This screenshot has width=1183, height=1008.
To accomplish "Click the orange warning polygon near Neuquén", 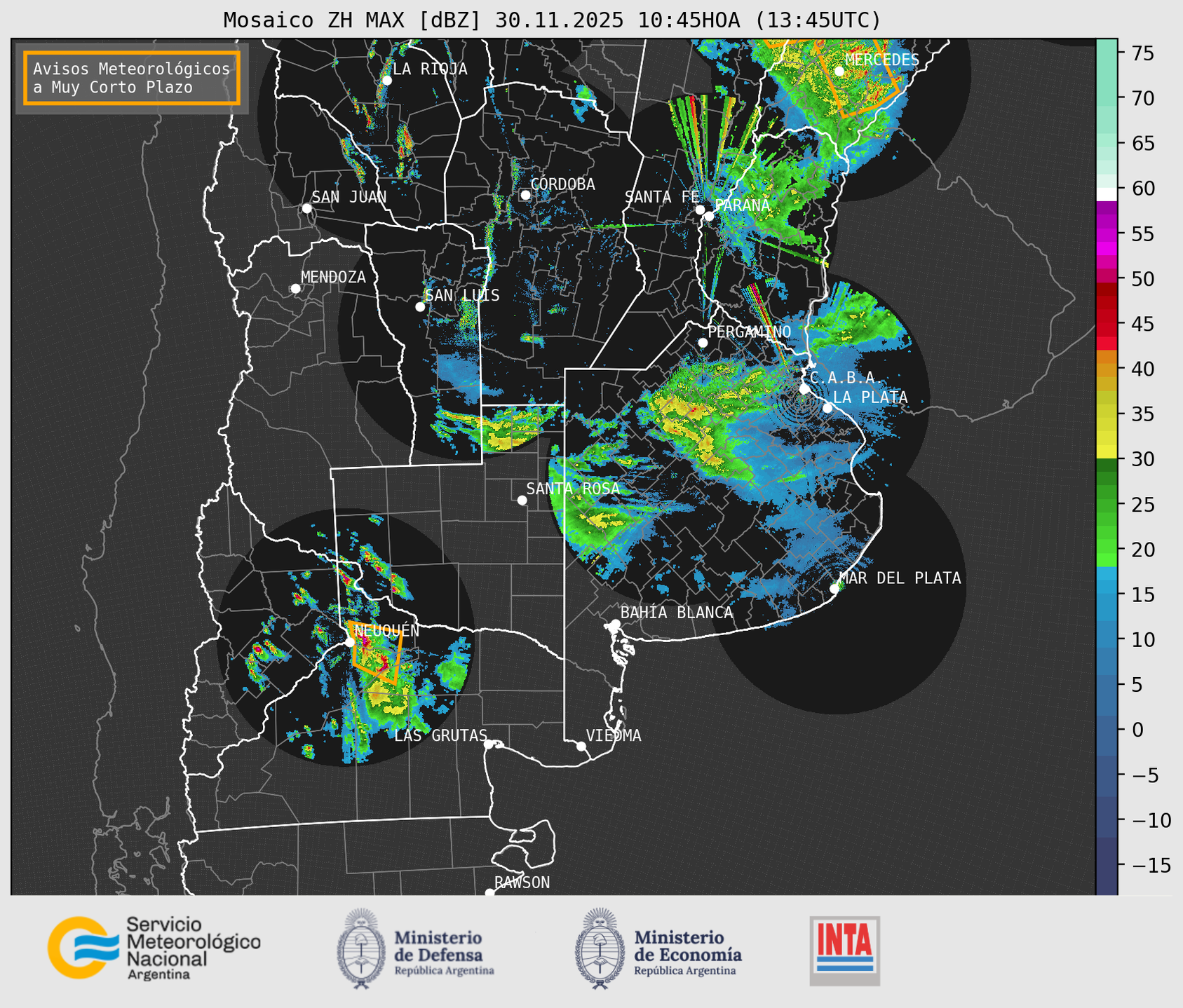I will click(376, 653).
